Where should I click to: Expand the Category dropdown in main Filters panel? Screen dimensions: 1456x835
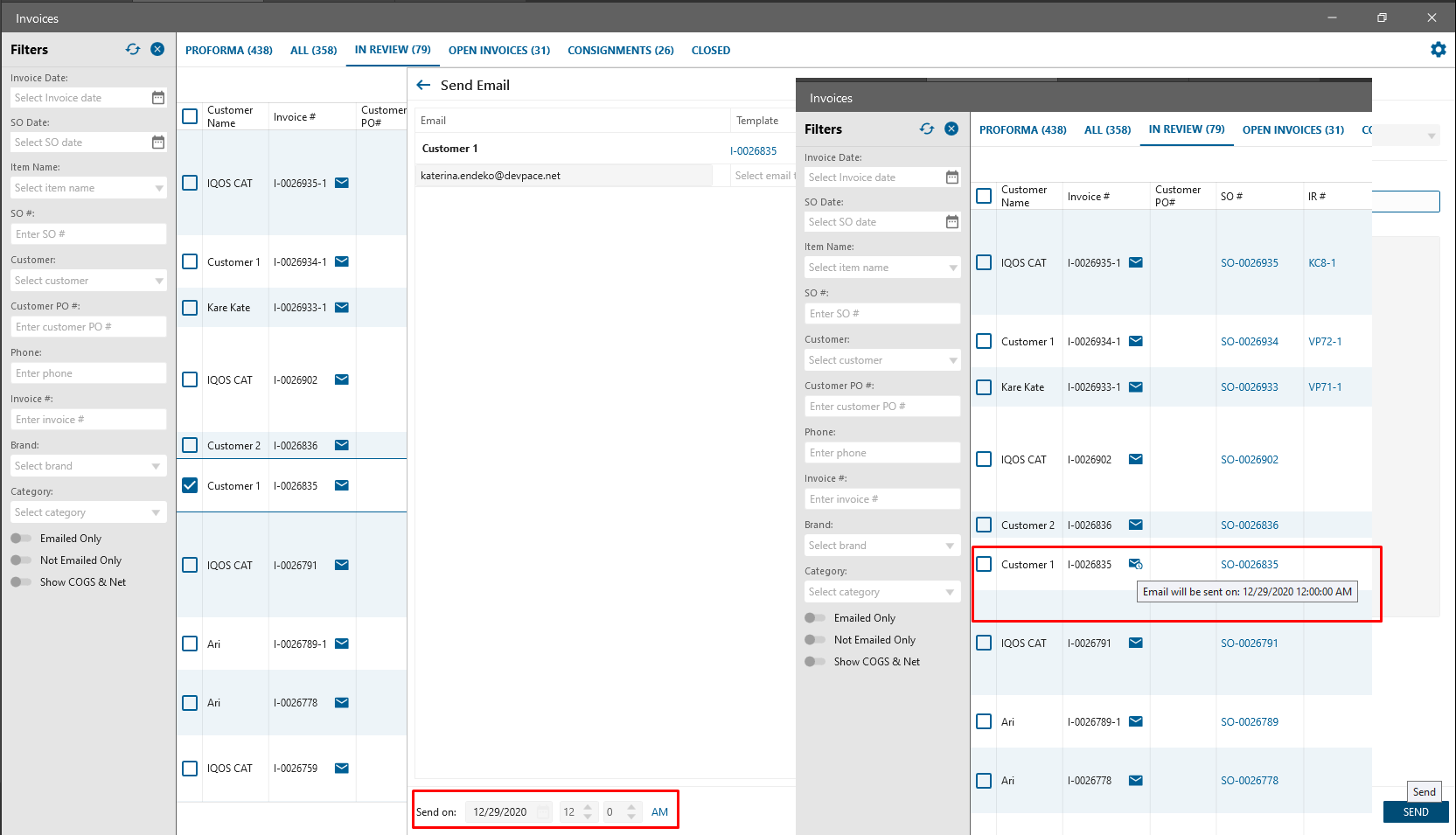click(156, 512)
